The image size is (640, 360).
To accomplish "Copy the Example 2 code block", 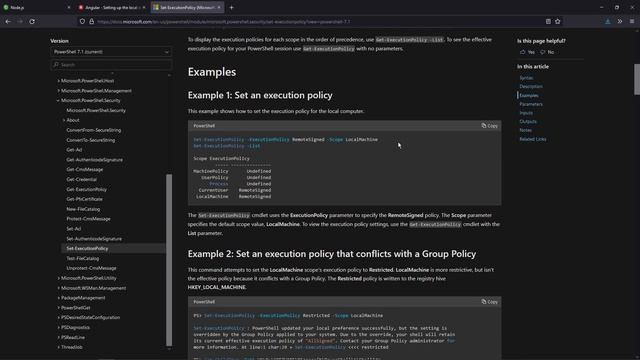I will click(489, 302).
